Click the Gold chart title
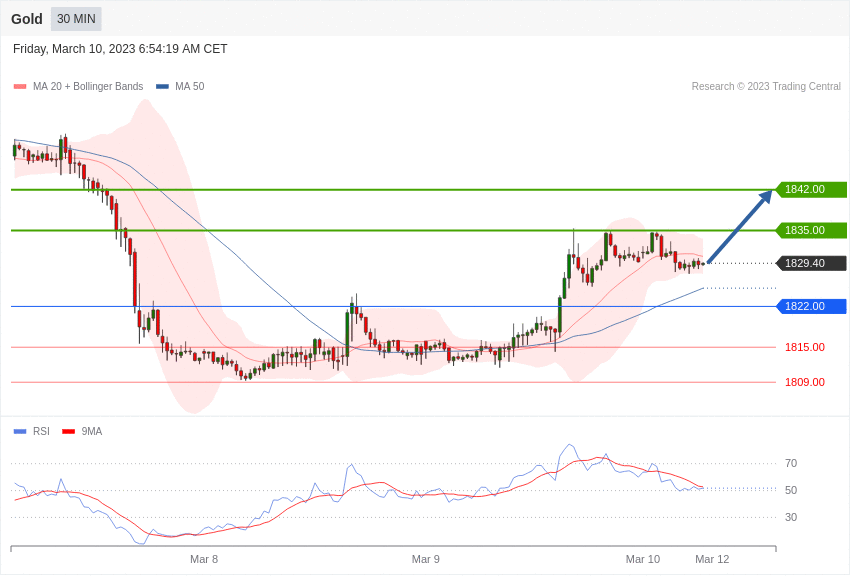Image resolution: width=850 pixels, height=576 pixels. pos(27,19)
